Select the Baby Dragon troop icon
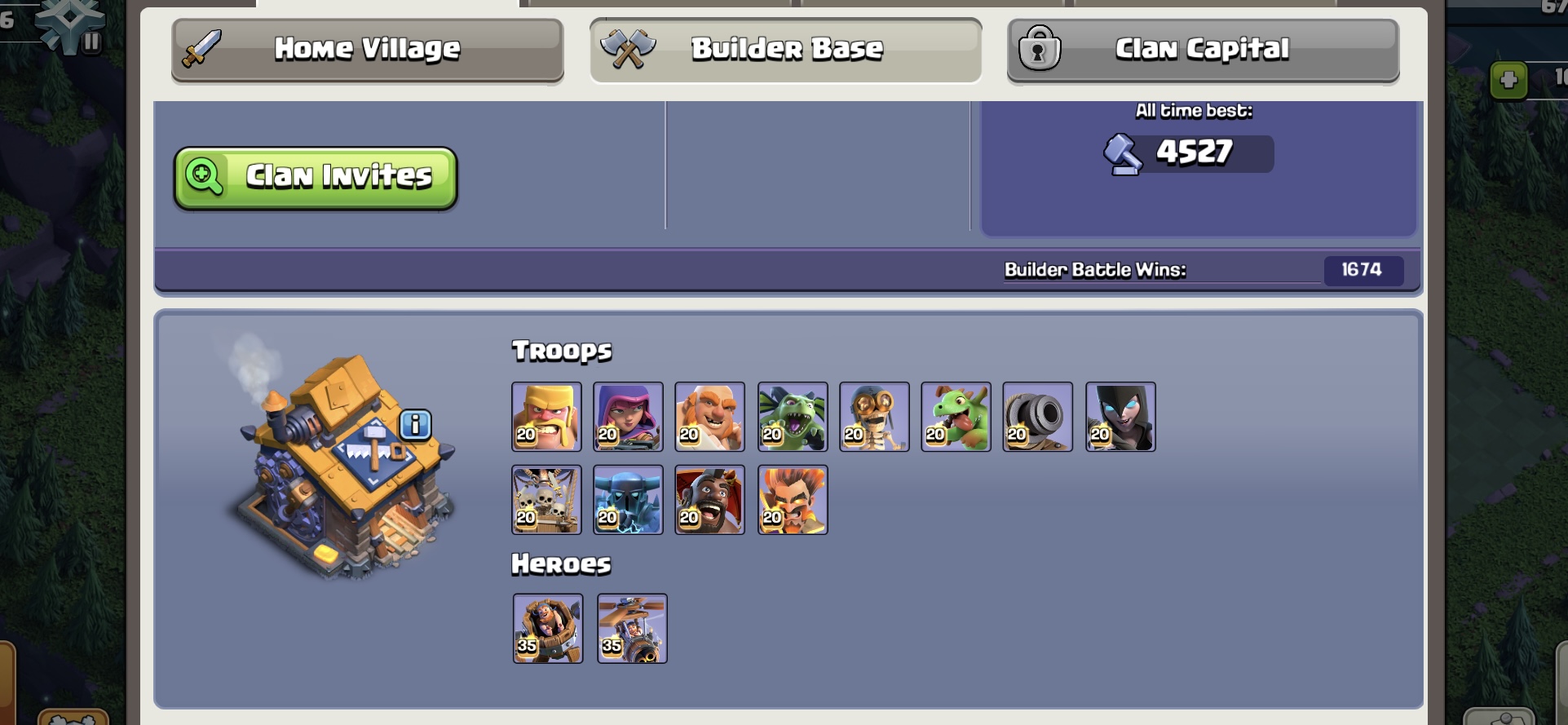This screenshot has height=725, width=1568. click(x=956, y=417)
